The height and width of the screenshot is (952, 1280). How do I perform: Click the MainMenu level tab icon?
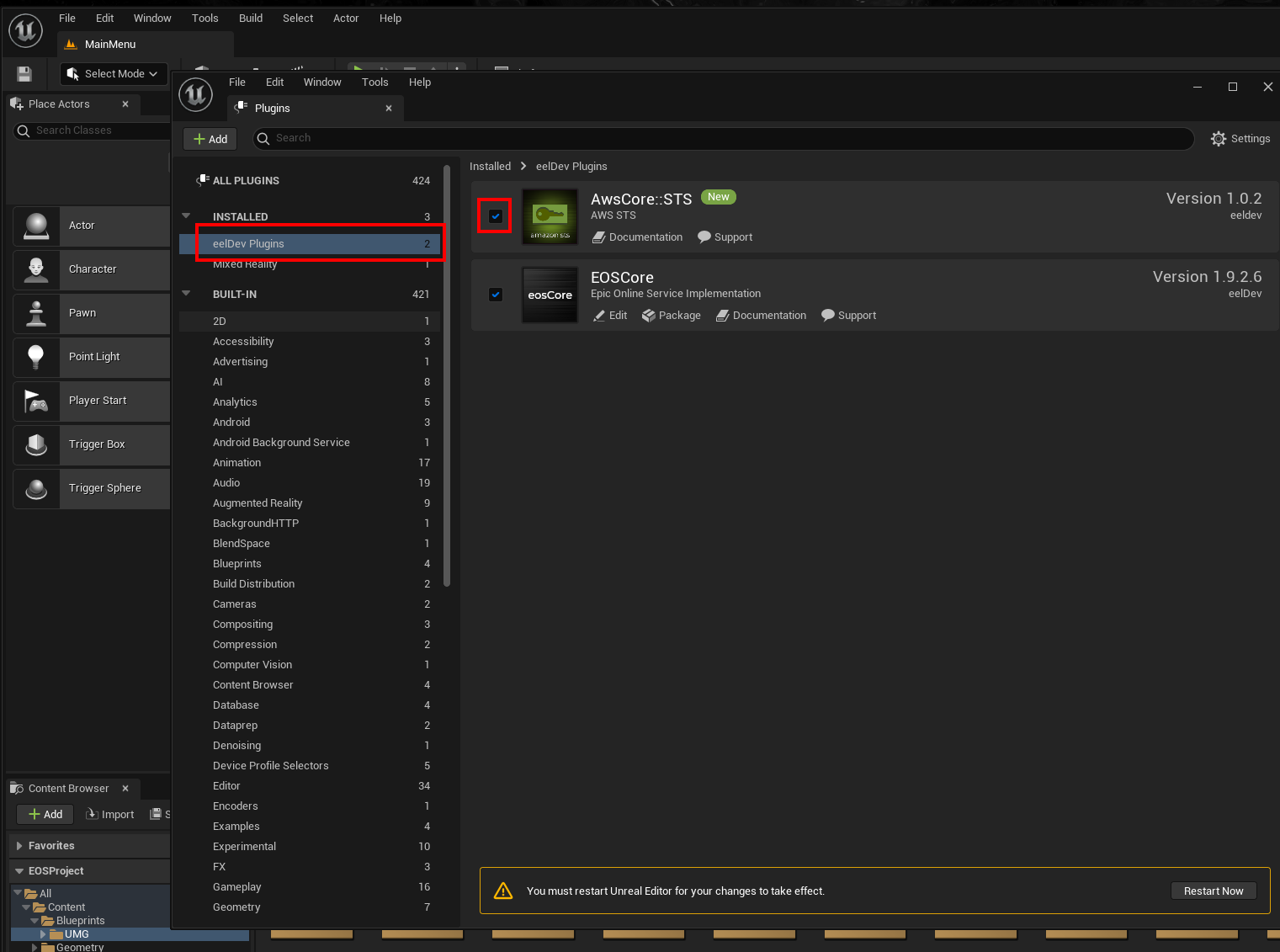pyautogui.click(x=72, y=45)
